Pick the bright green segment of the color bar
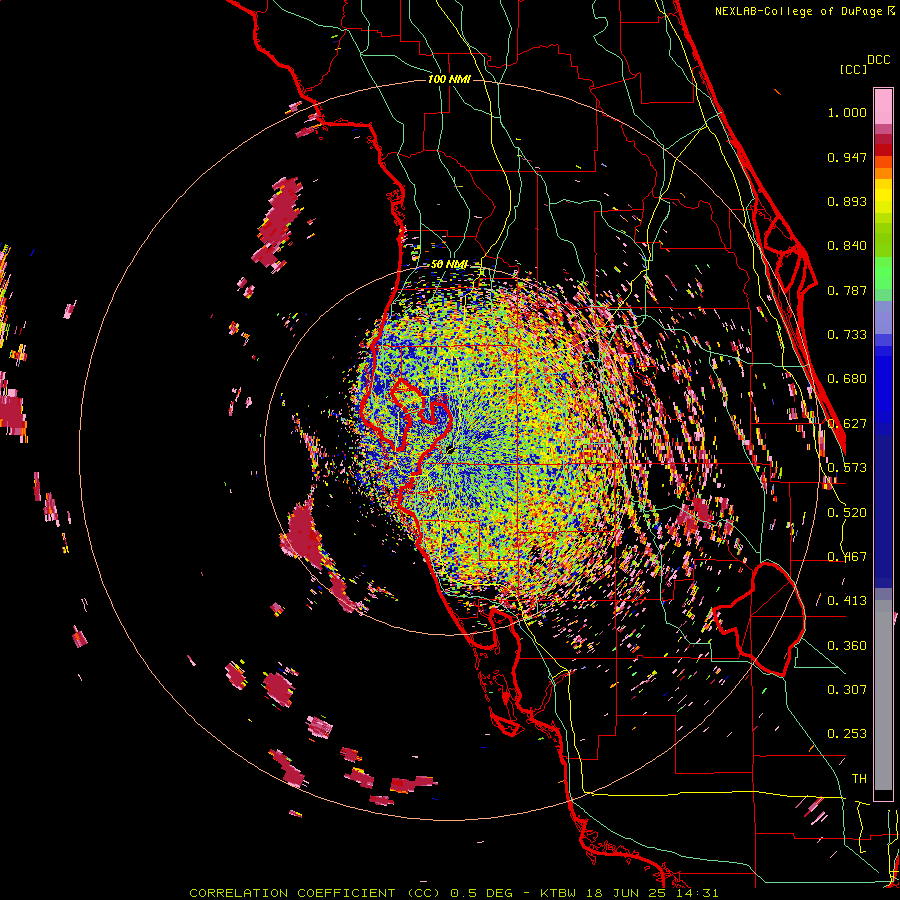Image resolution: width=900 pixels, height=900 pixels. coord(883,273)
